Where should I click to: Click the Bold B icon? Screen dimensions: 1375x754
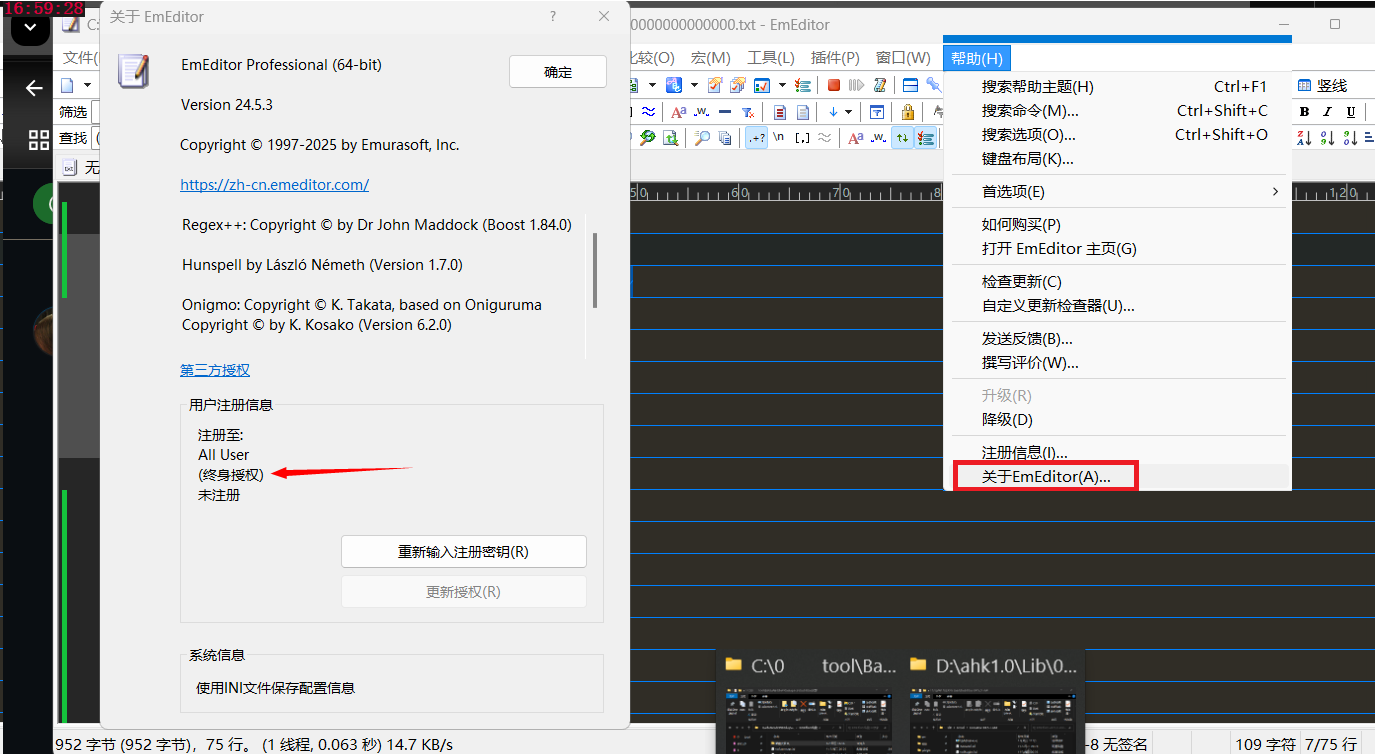pos(1304,112)
